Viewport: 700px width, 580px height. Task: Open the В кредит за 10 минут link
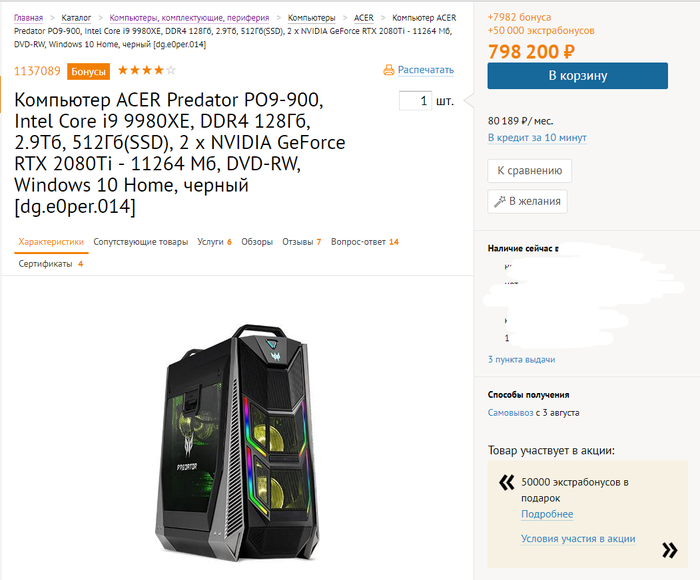point(537,137)
